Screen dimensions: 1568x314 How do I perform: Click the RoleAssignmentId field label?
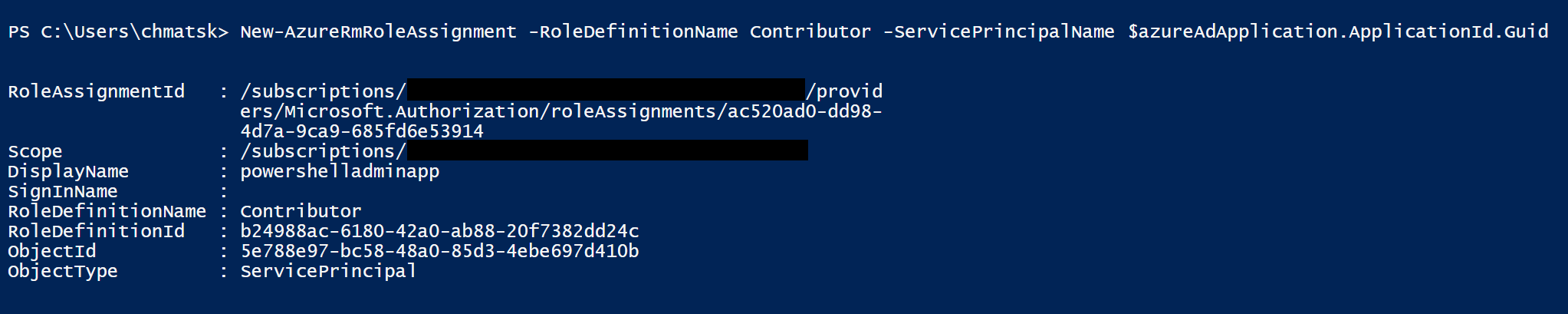[x=96, y=92]
